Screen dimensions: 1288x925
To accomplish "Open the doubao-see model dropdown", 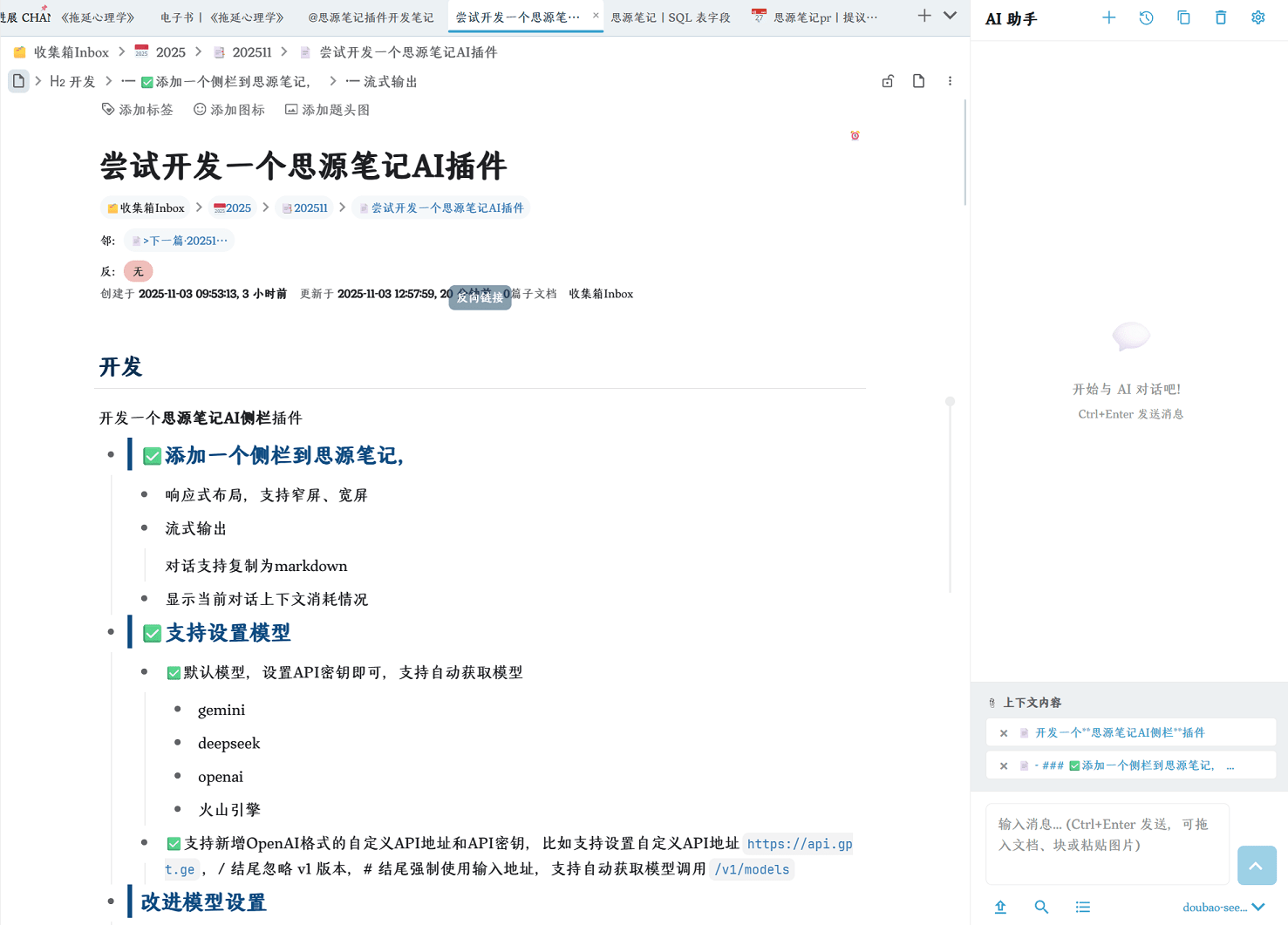I will [x=1223, y=907].
